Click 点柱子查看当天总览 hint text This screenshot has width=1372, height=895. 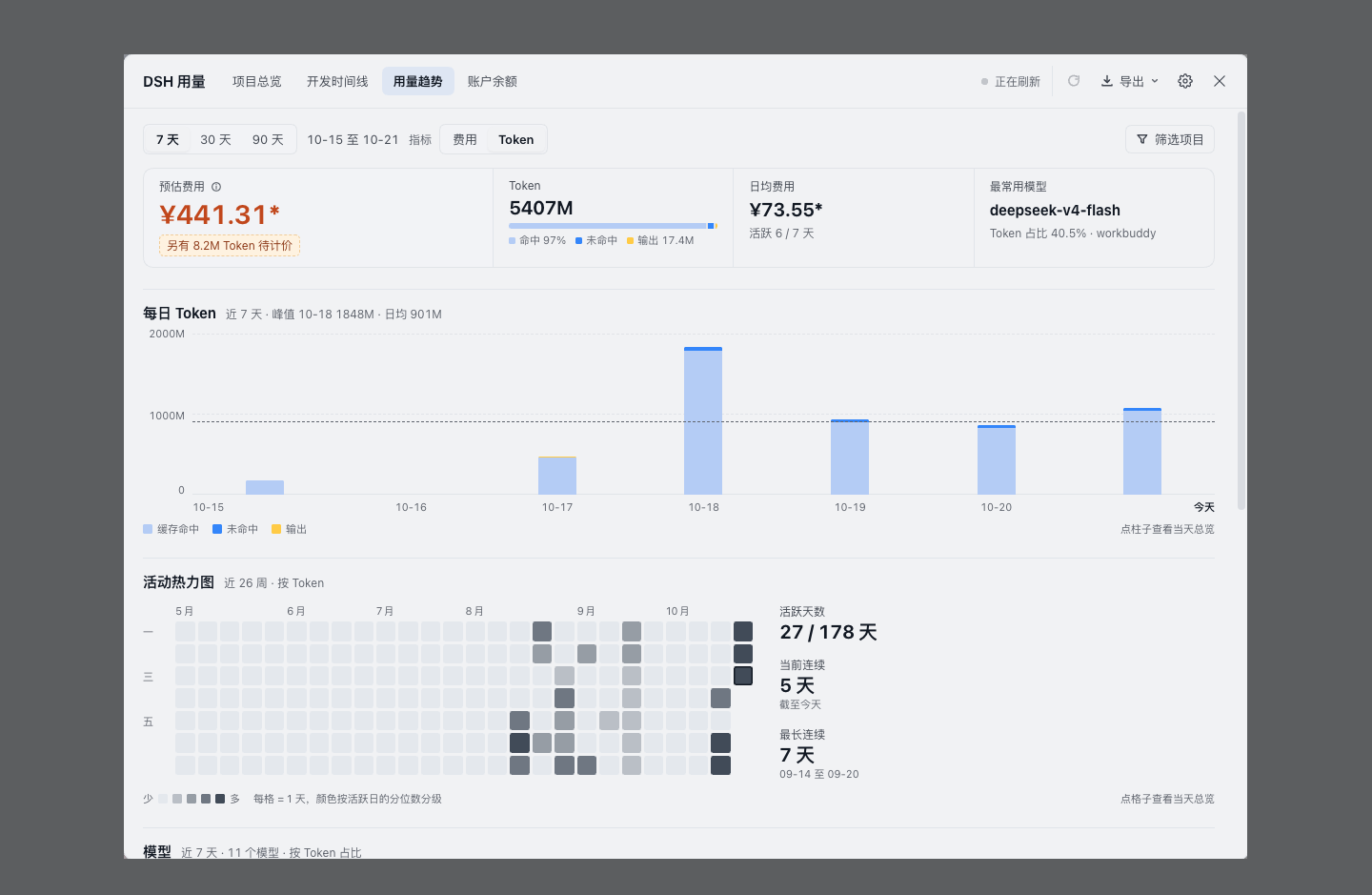(x=1167, y=529)
